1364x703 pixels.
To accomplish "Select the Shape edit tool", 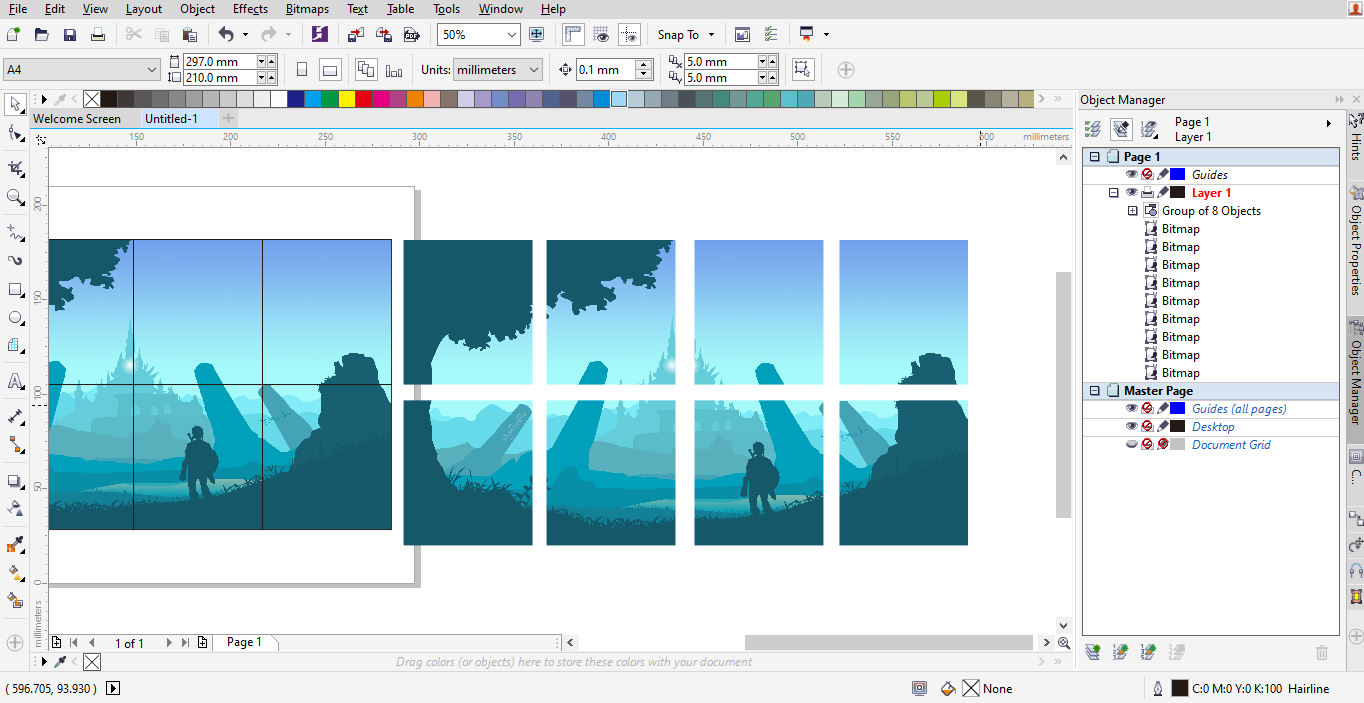I will tap(15, 133).
